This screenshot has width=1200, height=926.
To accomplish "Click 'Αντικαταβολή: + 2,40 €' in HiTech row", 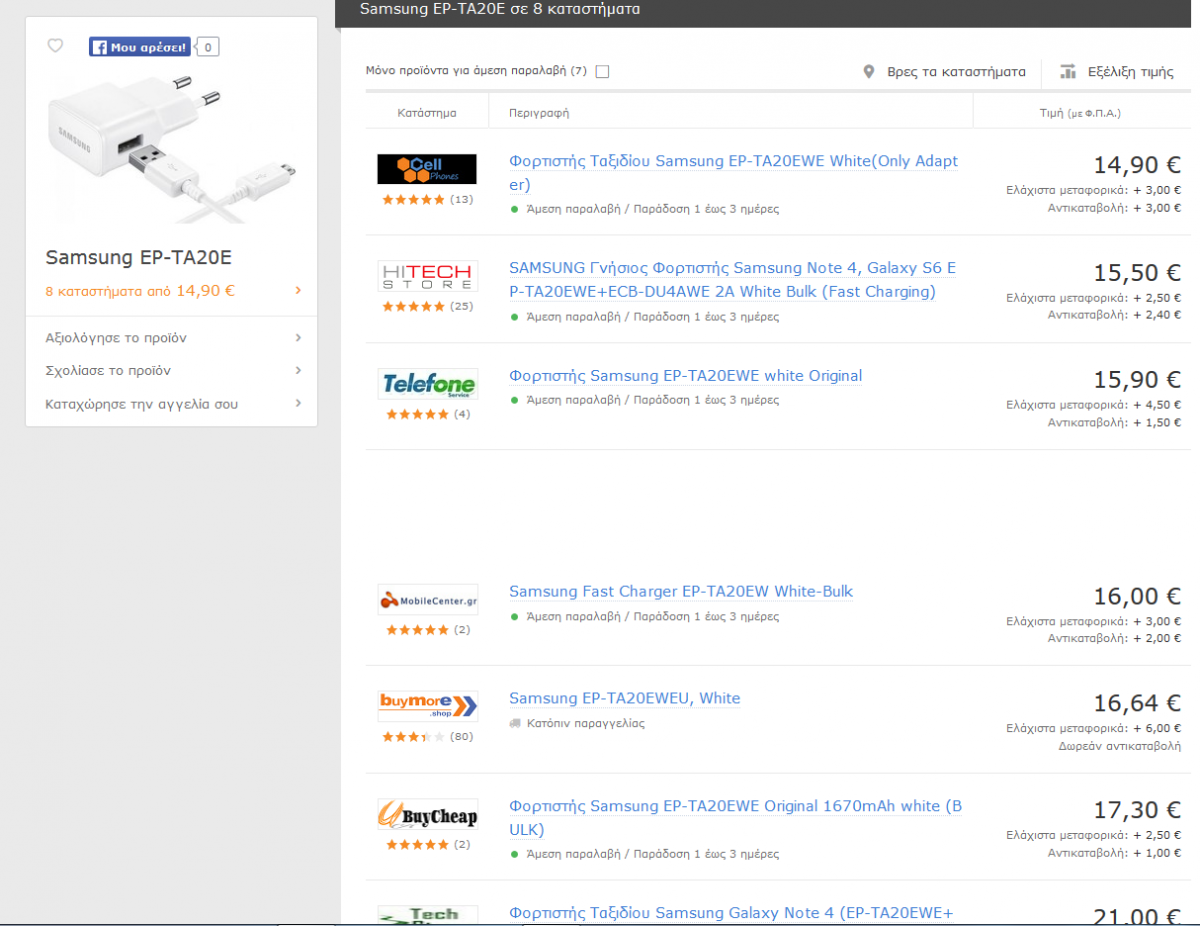I will (1114, 315).
